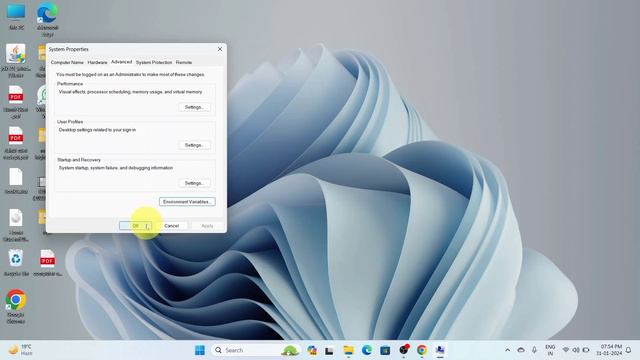Open the OBS Studio taskbar icon
Viewport: 640px width, 360px height.
click(x=404, y=350)
